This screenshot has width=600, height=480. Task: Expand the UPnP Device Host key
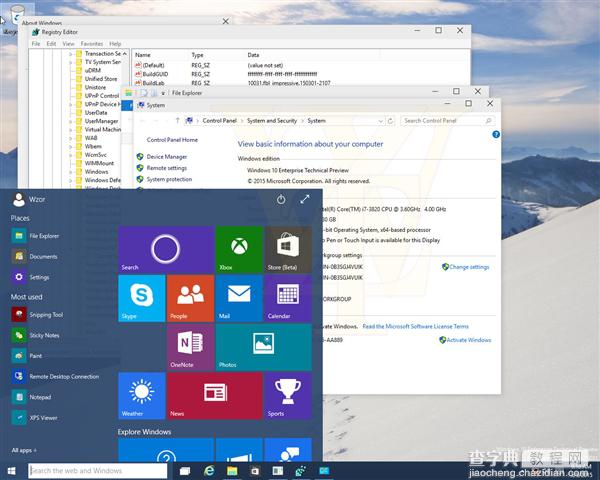(71, 104)
